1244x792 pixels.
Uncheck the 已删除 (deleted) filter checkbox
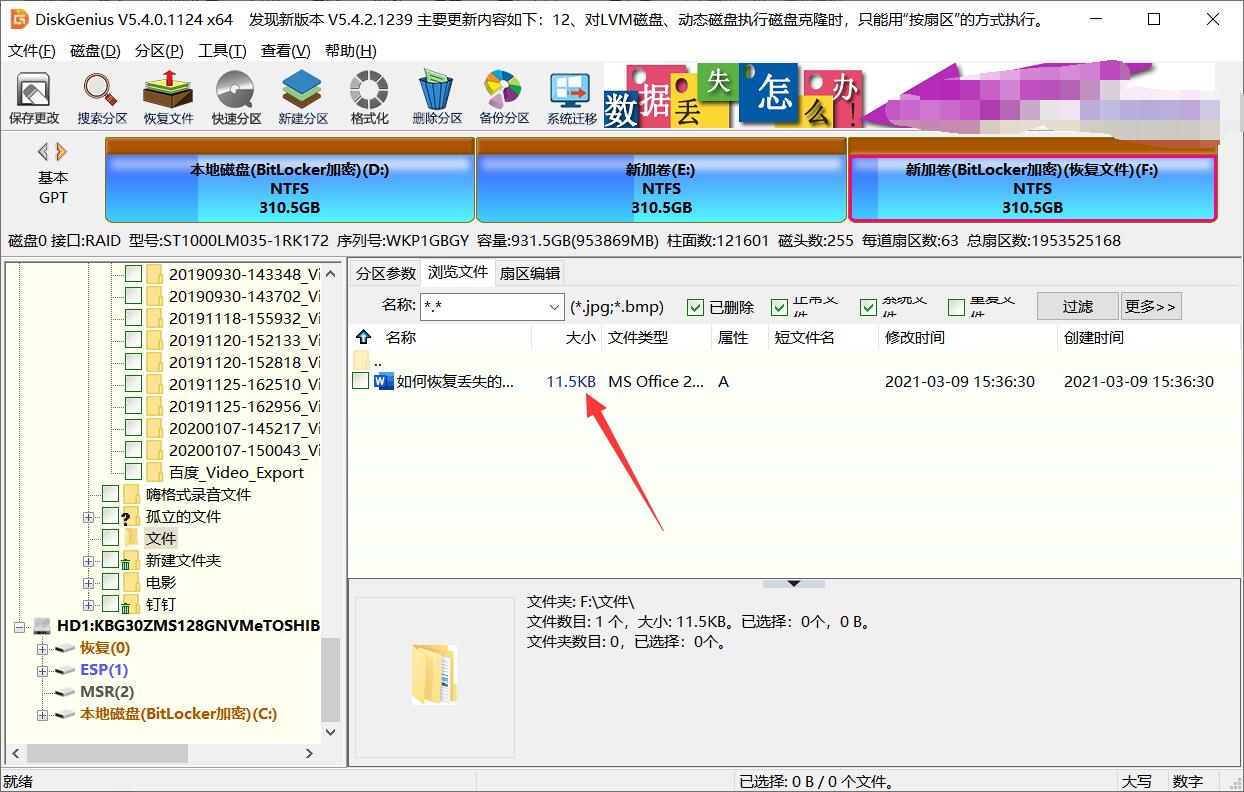click(695, 307)
